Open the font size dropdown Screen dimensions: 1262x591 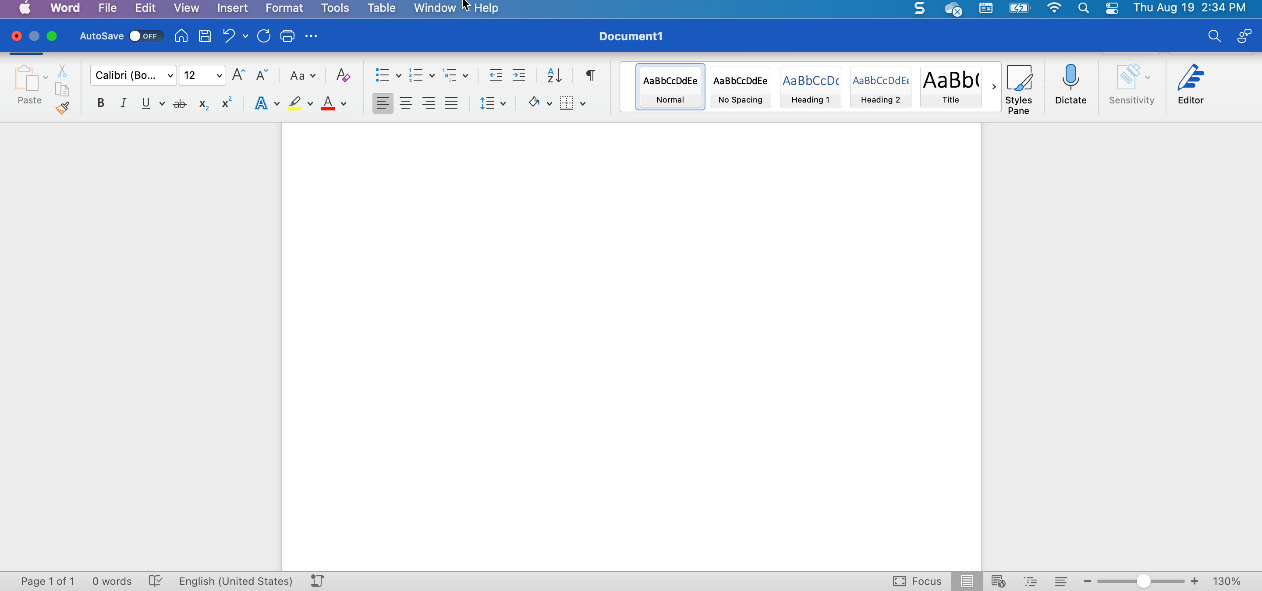[x=202, y=75]
